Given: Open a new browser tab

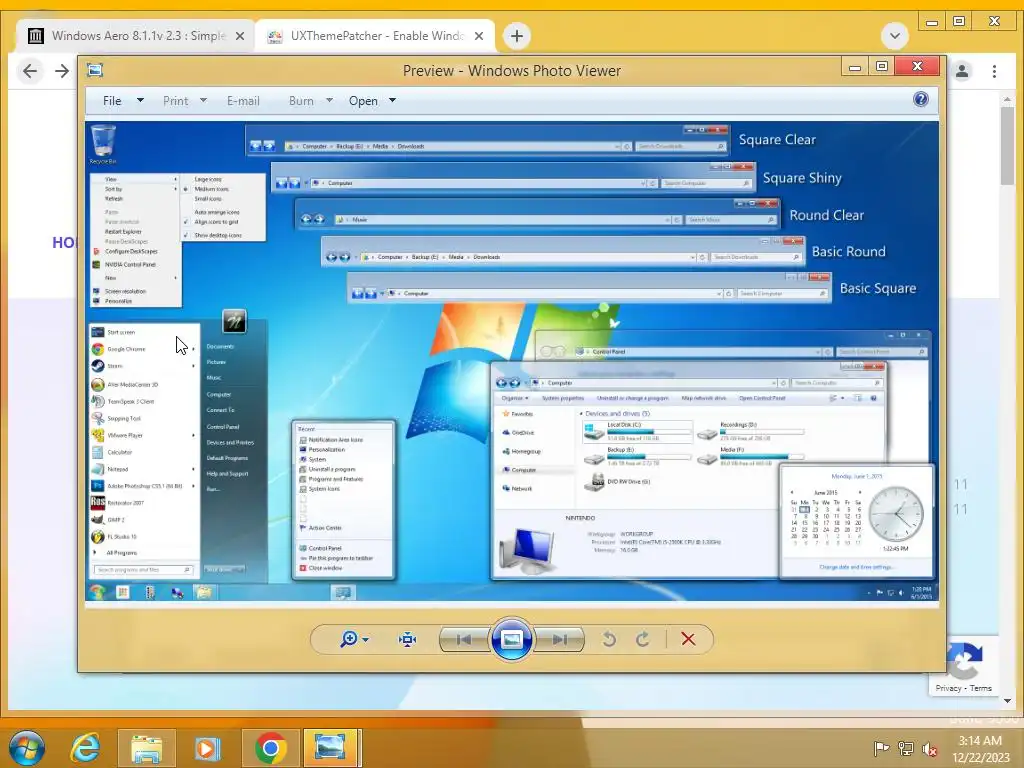Looking at the screenshot, I should [x=517, y=36].
